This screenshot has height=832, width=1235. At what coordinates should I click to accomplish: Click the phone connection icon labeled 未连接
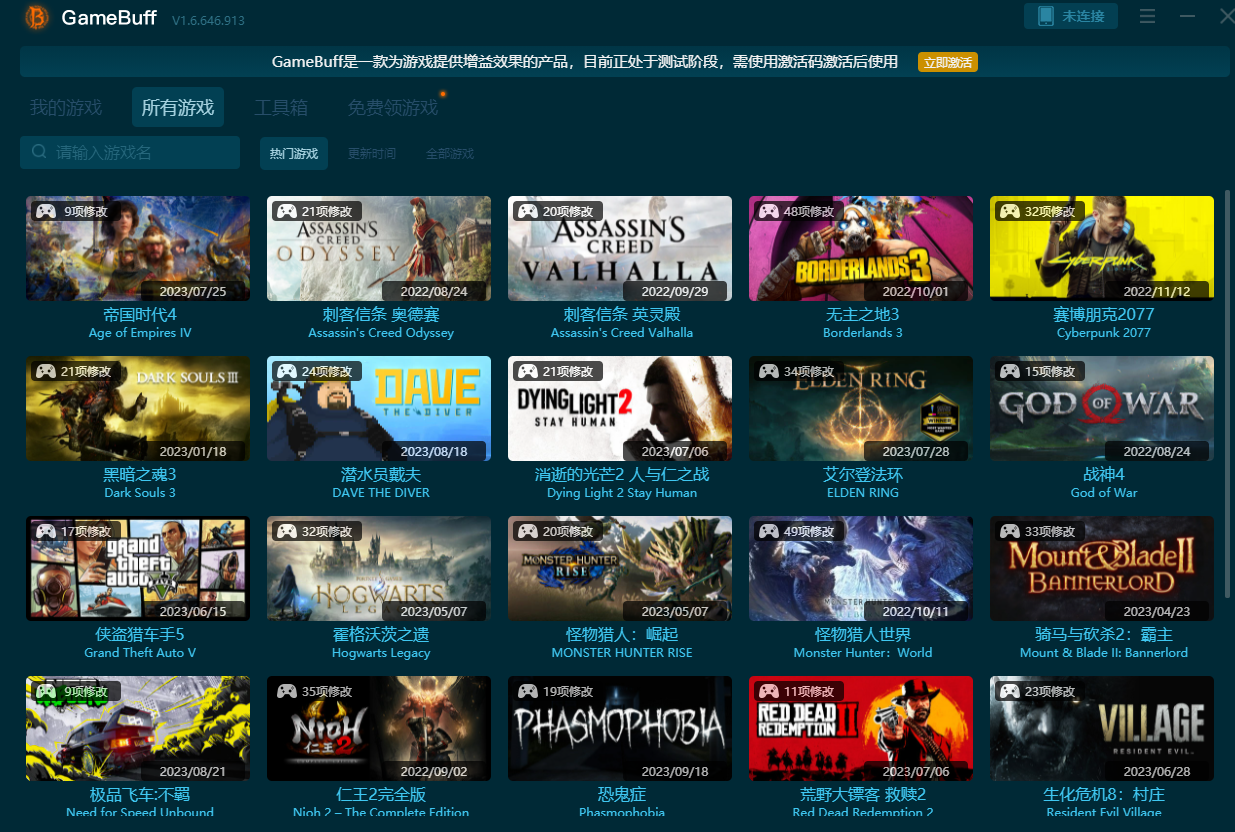point(1046,16)
